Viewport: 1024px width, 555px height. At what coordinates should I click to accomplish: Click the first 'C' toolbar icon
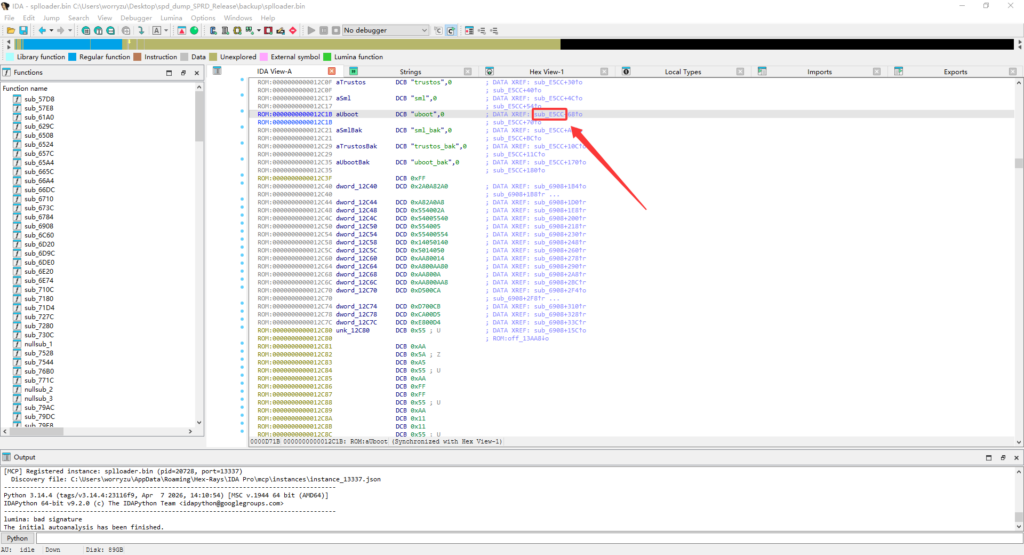click(438, 31)
